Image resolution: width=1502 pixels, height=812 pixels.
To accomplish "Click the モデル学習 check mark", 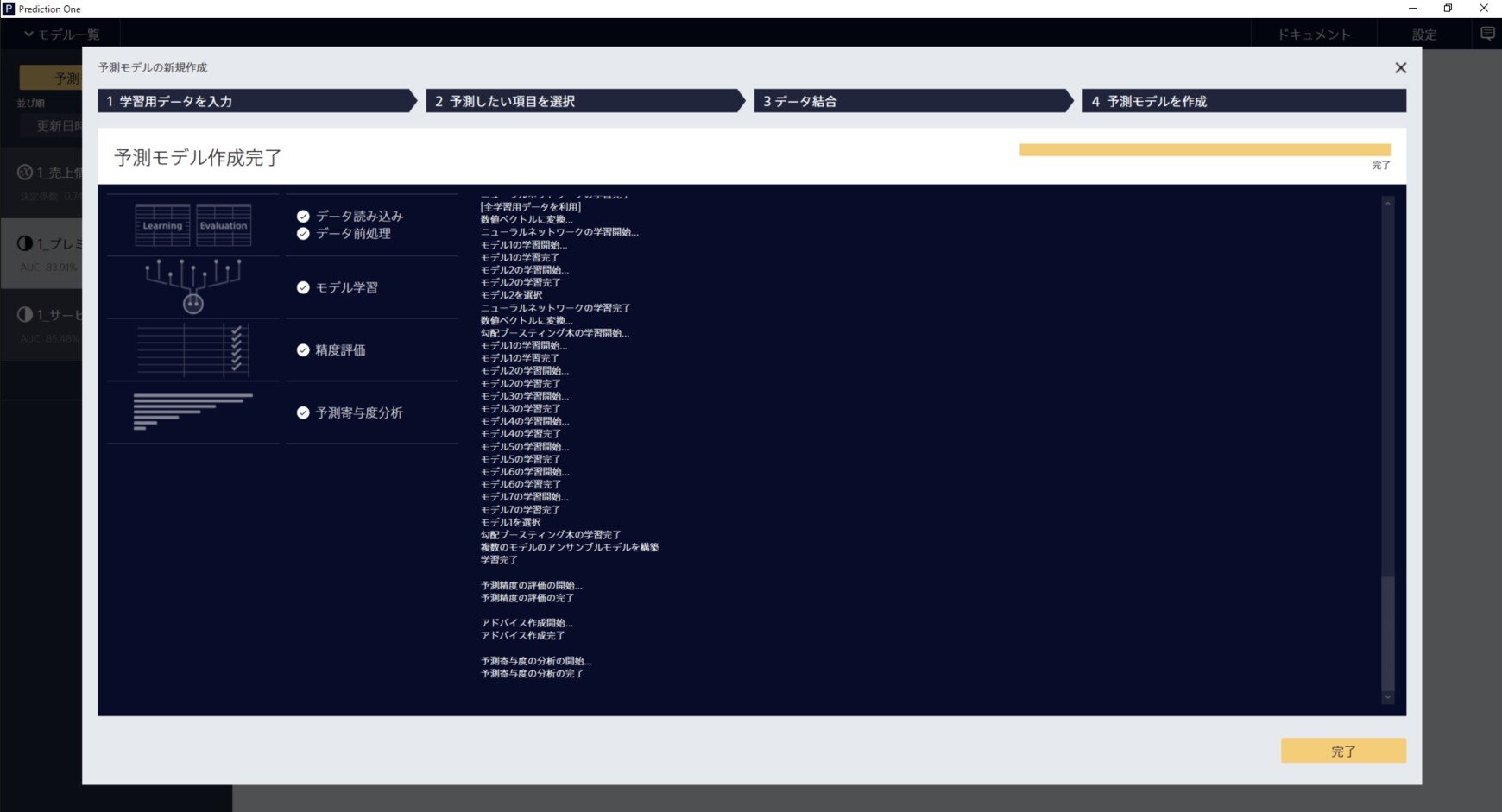I will pyautogui.click(x=303, y=288).
